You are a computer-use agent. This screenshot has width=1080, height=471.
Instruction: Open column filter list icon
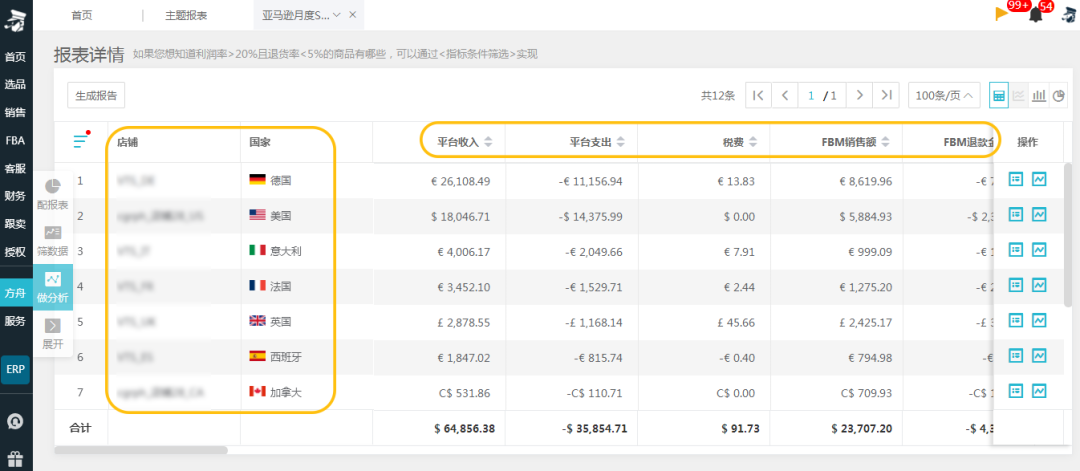point(81,141)
